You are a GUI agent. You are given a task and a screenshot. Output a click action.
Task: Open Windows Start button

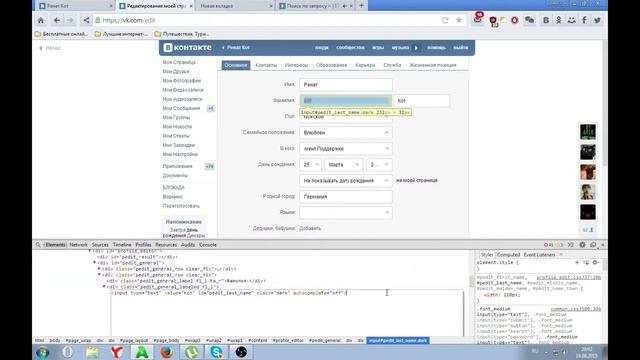coord(43,352)
